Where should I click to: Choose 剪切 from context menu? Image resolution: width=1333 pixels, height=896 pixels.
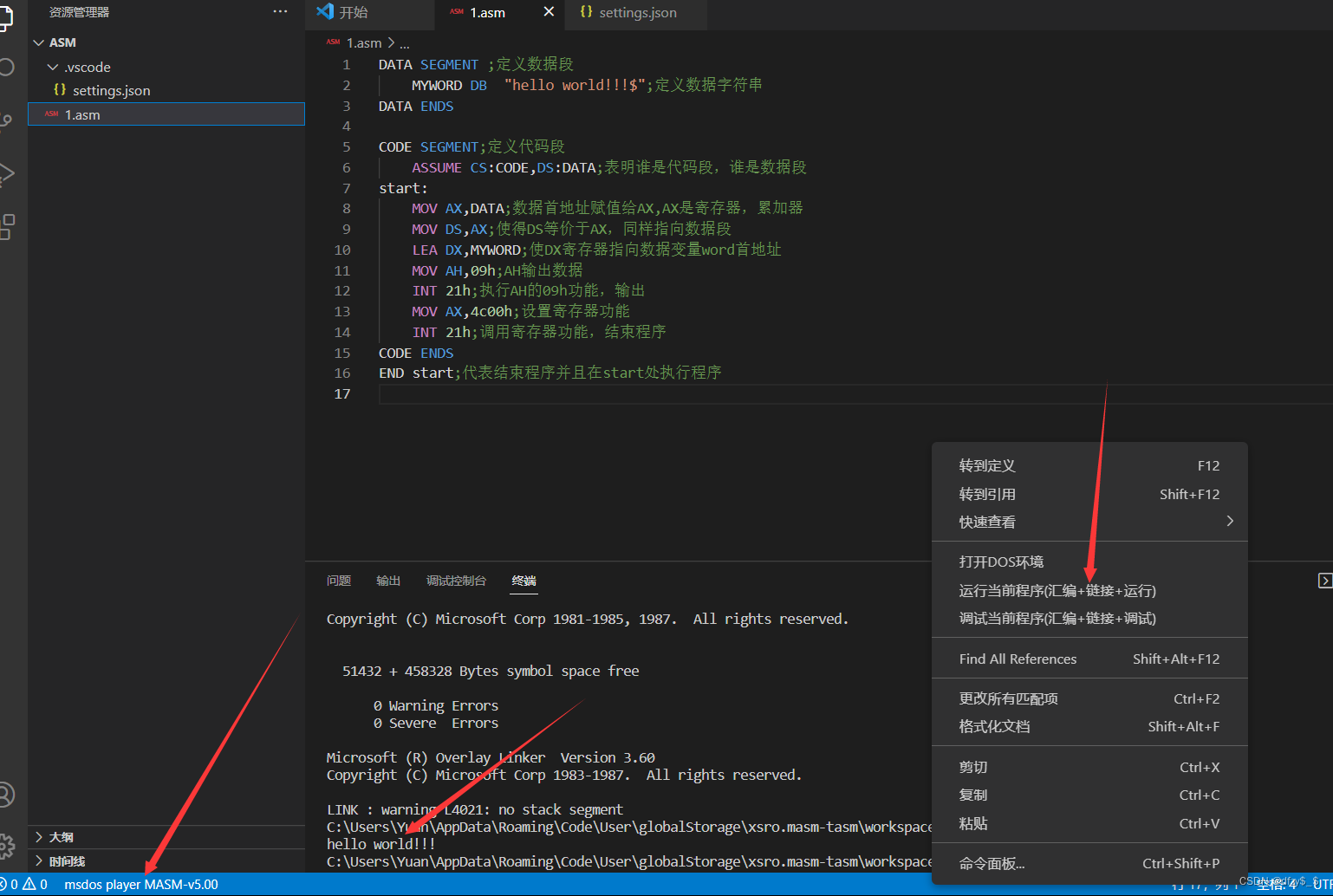click(x=1089, y=768)
